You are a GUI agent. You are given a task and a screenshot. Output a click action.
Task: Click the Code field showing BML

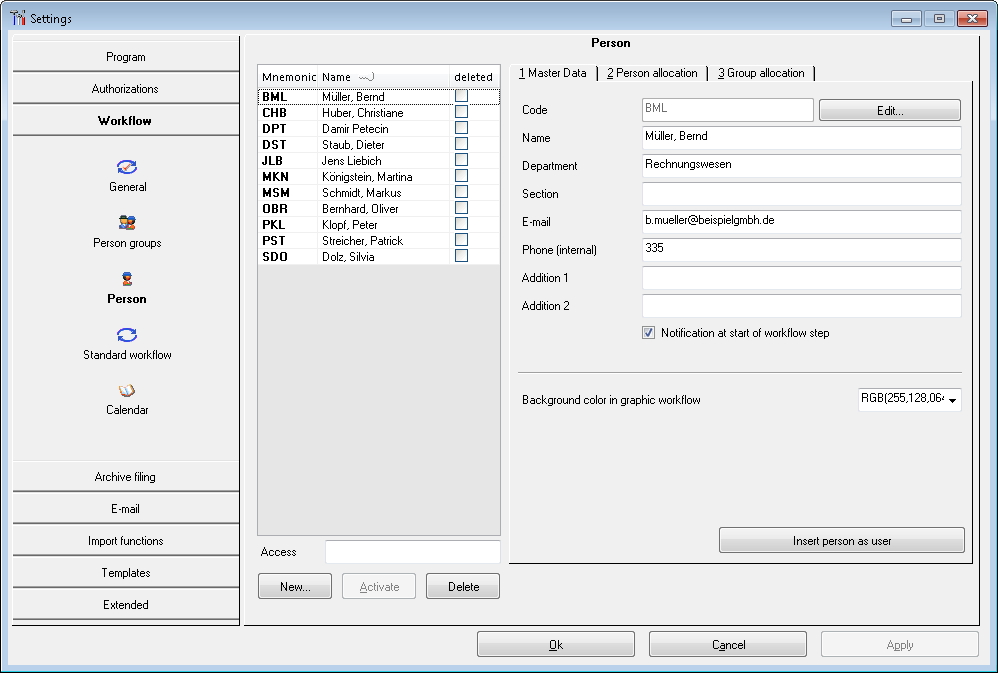coord(727,110)
